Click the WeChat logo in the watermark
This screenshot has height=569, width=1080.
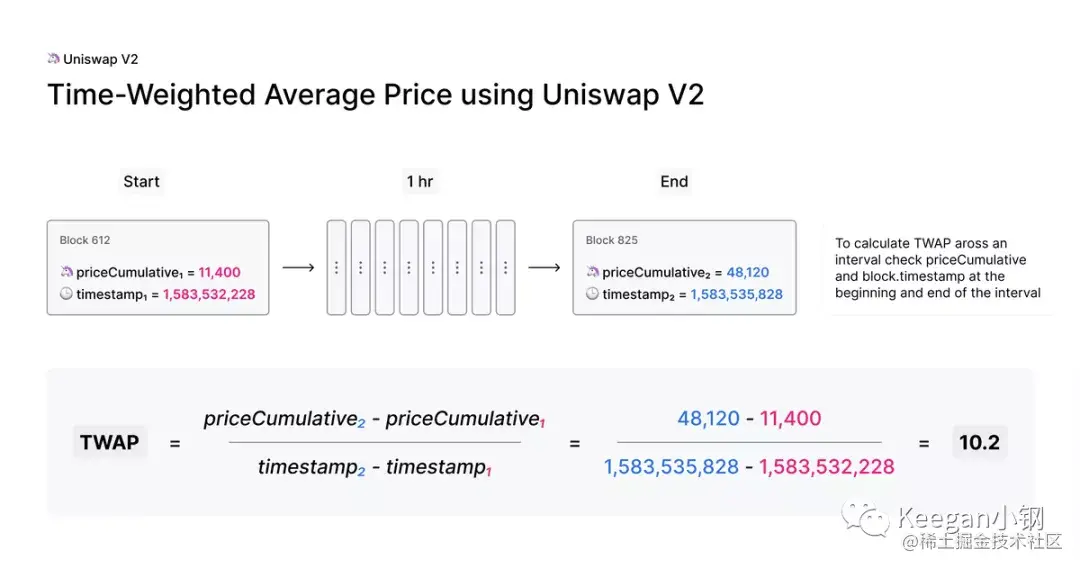tap(865, 518)
